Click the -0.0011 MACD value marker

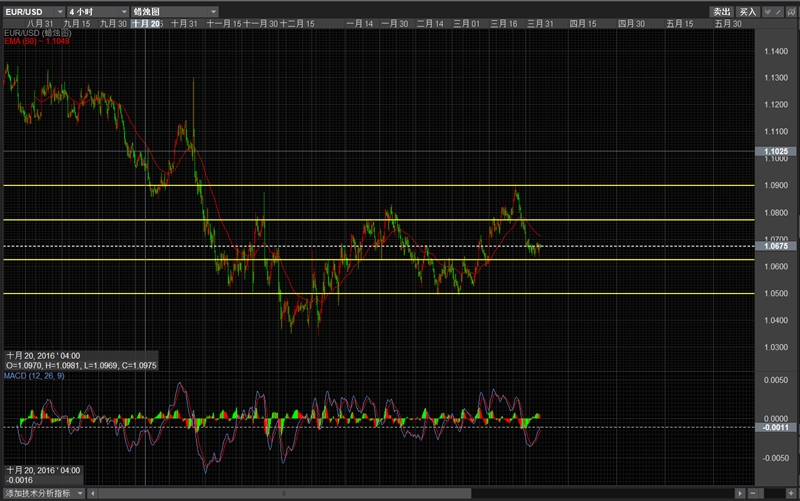(776, 428)
